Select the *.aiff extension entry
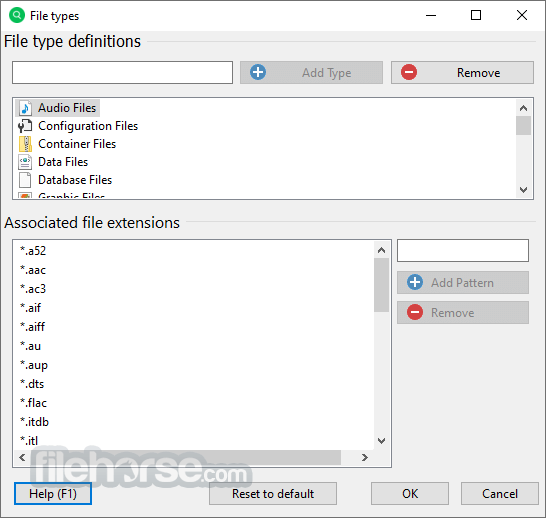This screenshot has width=546, height=518. (32, 327)
